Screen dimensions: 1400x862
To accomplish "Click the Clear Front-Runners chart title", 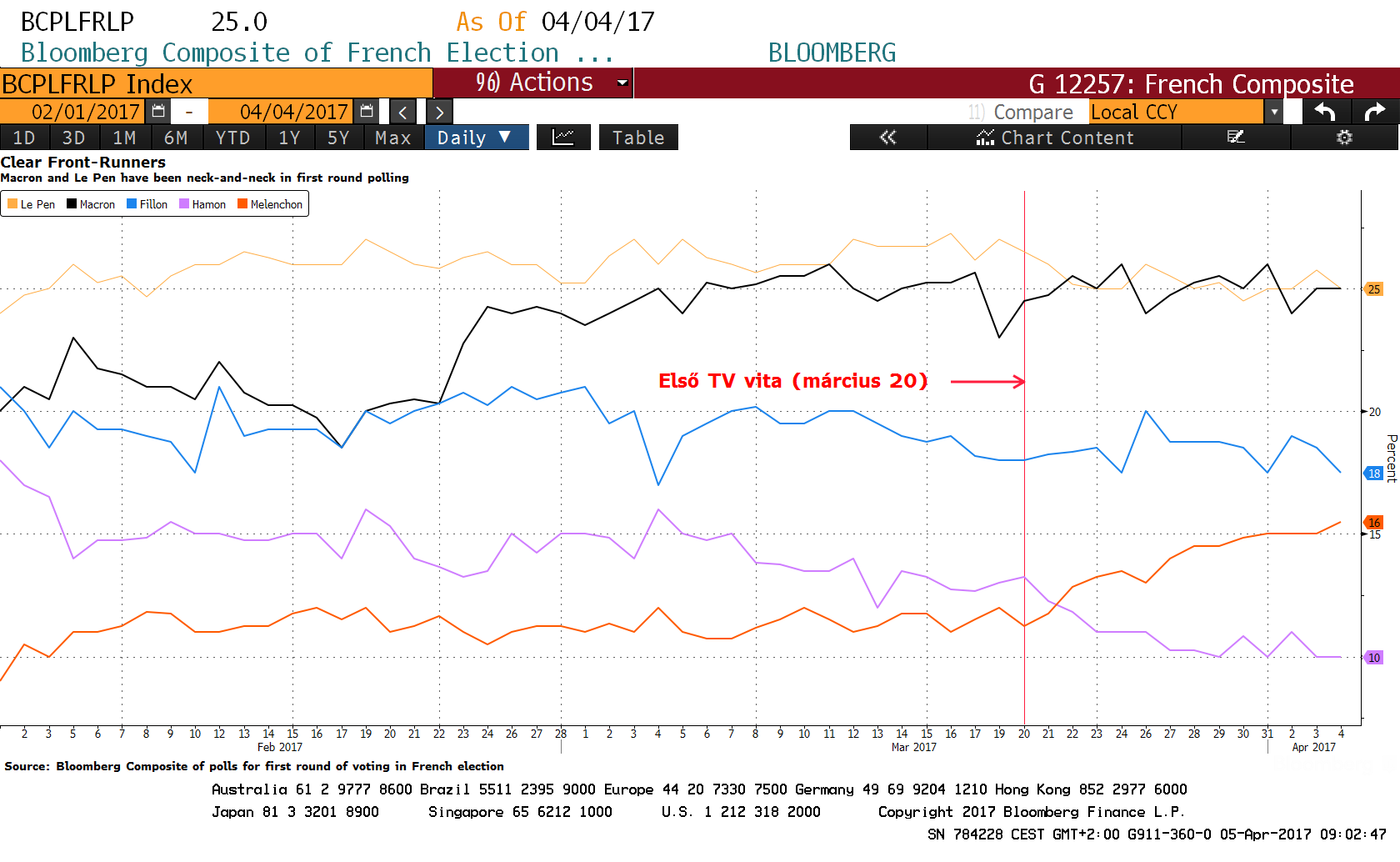I will (x=83, y=162).
